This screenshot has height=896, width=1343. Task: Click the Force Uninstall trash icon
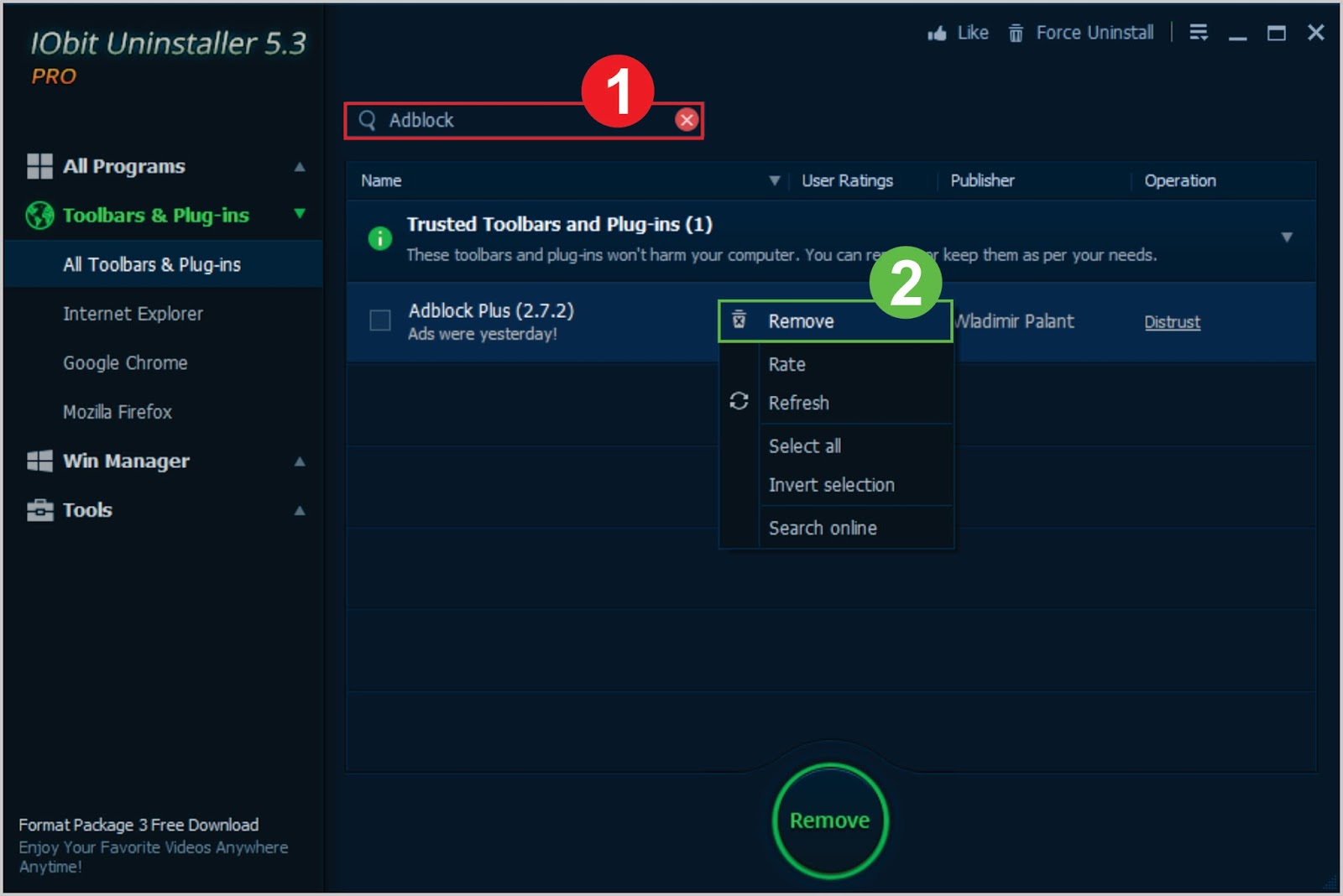(x=1016, y=33)
